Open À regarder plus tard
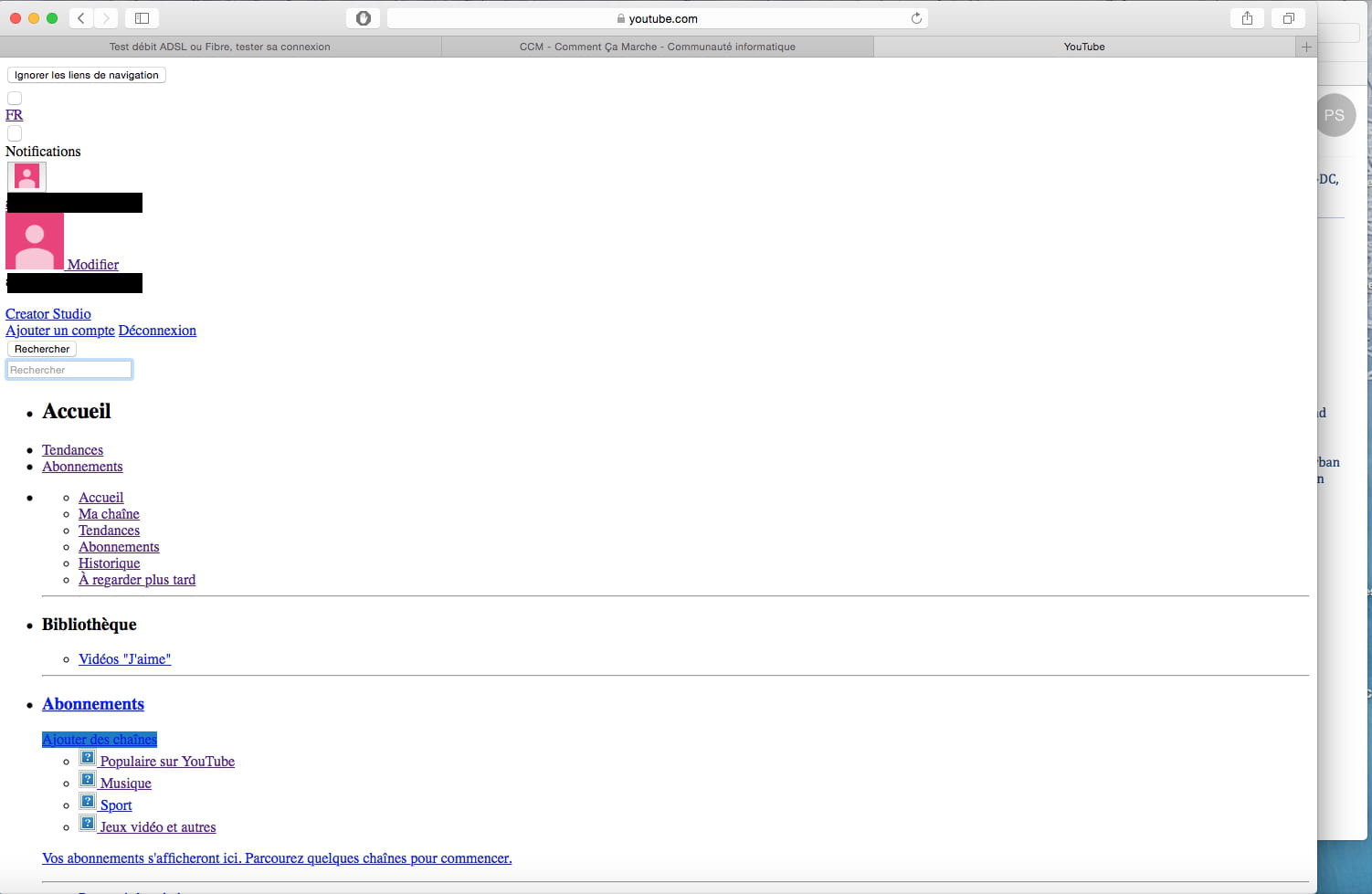This screenshot has height=894, width=1372. point(137,580)
